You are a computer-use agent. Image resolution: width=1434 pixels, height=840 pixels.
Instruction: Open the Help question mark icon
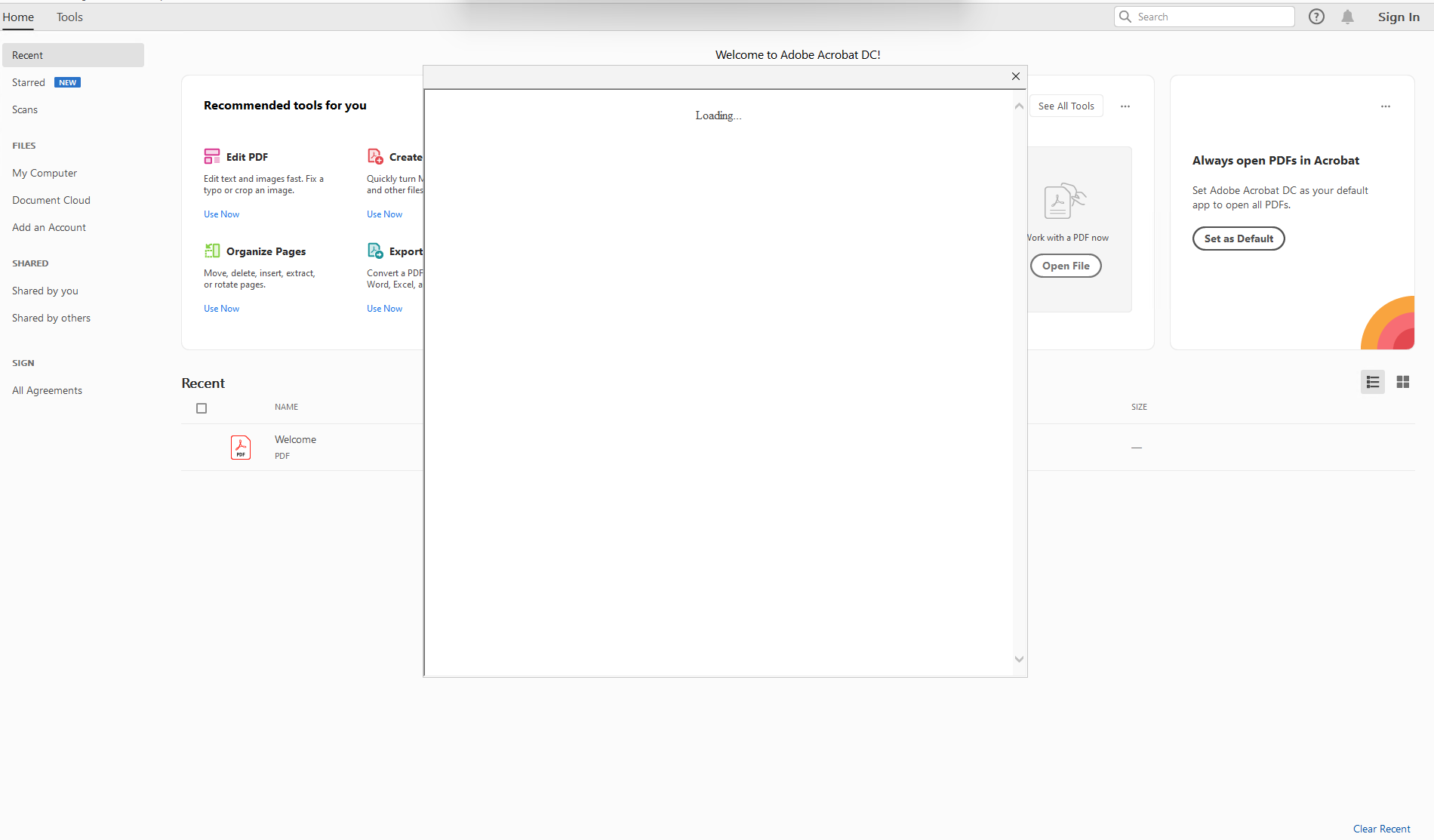(x=1316, y=16)
